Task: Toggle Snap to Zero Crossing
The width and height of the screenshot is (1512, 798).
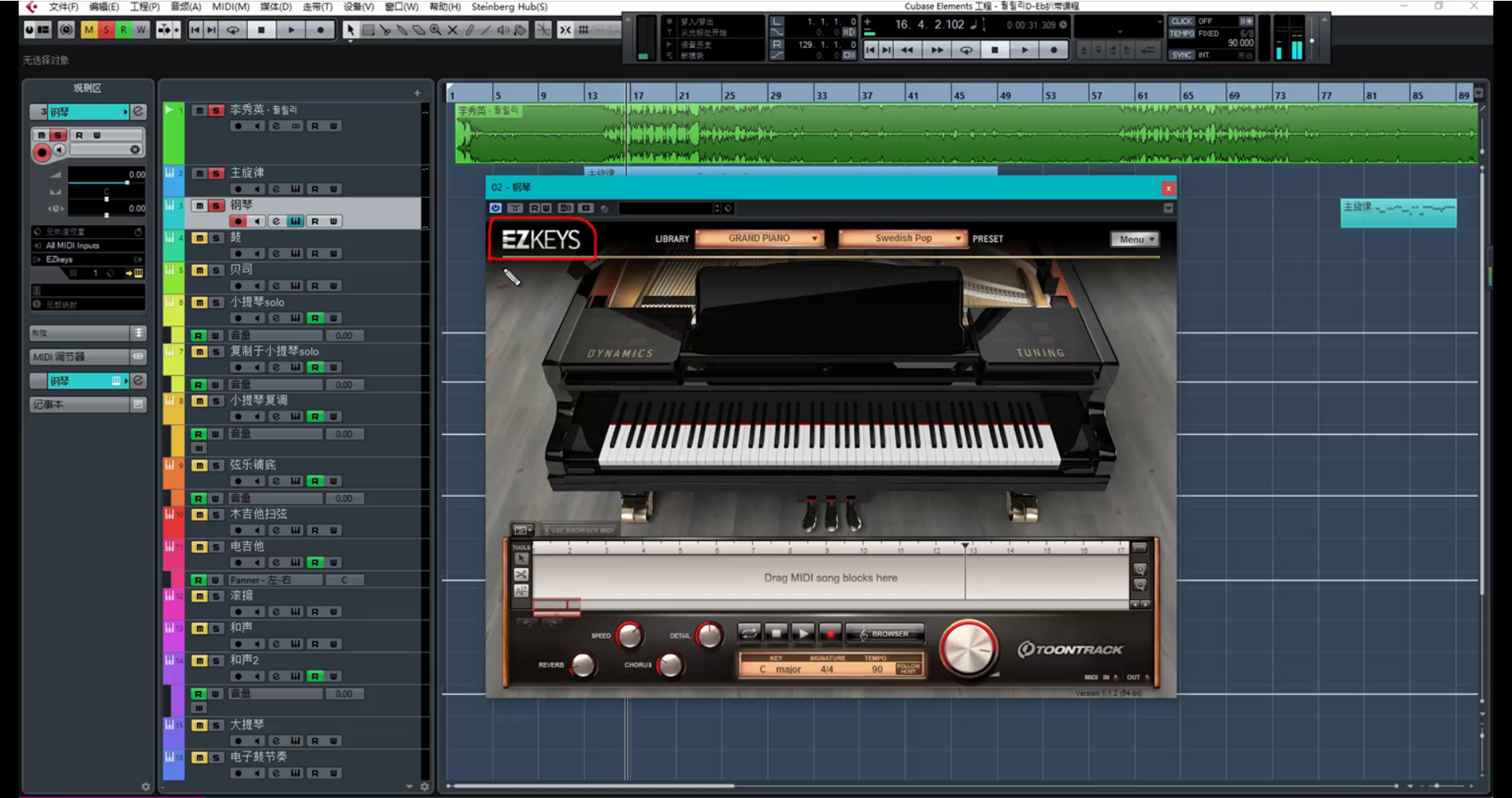Action: pos(543,30)
